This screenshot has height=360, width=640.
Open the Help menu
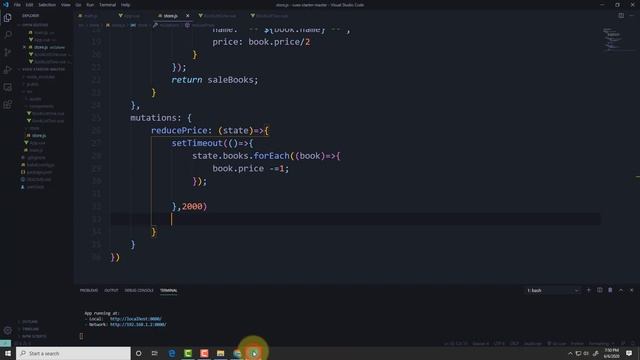125,5
